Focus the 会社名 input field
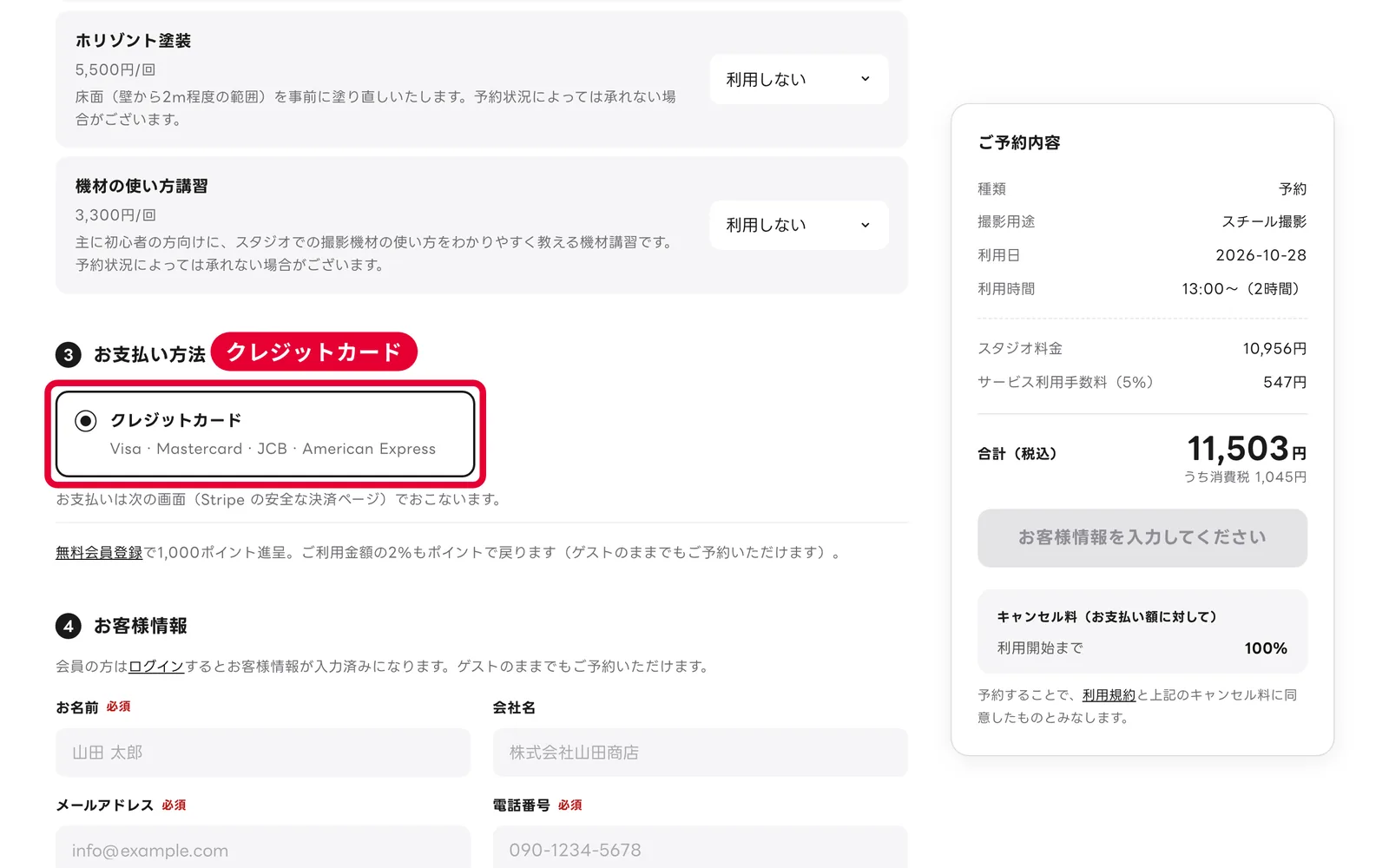 point(700,753)
